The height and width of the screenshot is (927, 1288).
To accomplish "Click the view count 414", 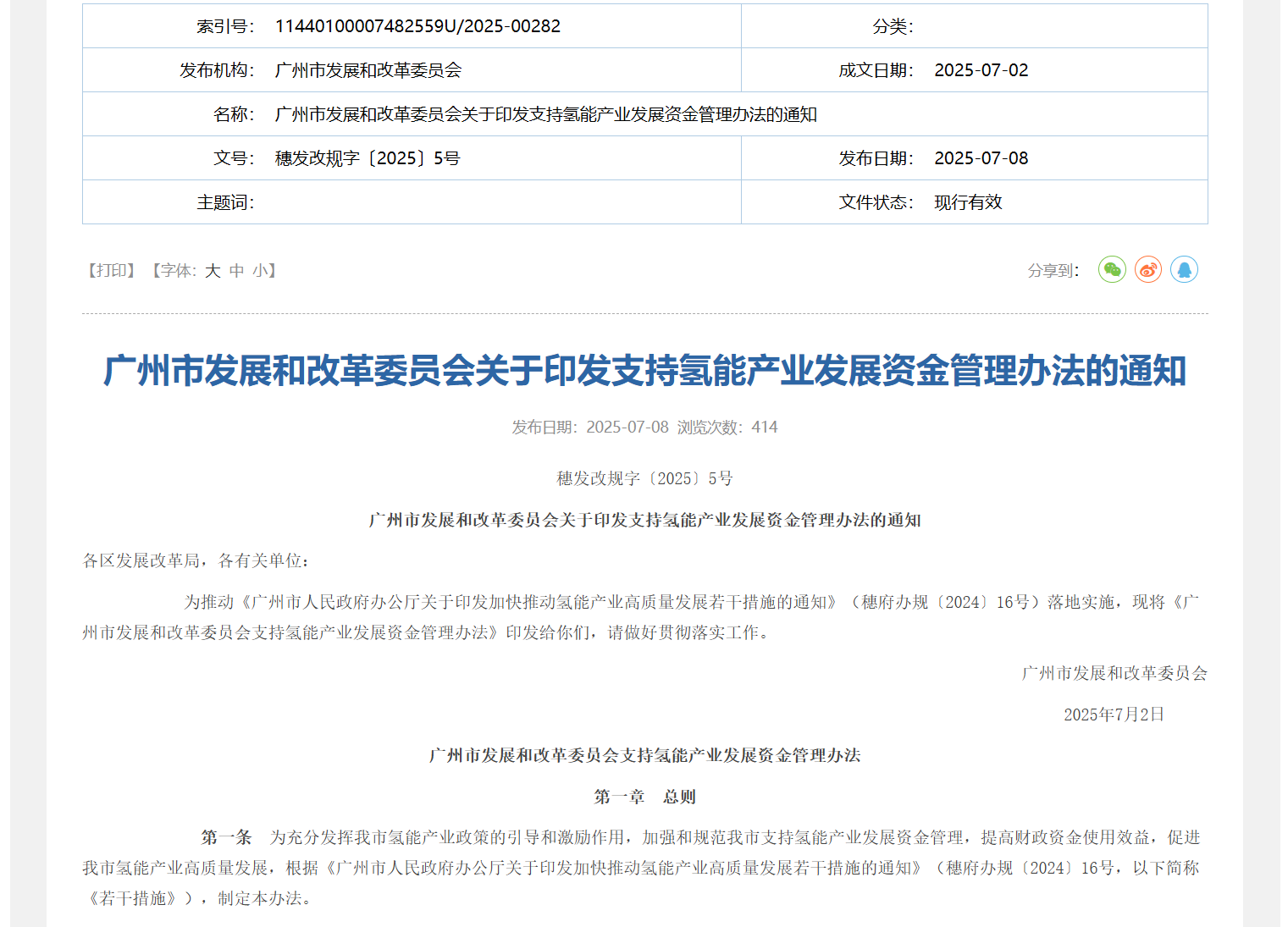I will tap(765, 428).
